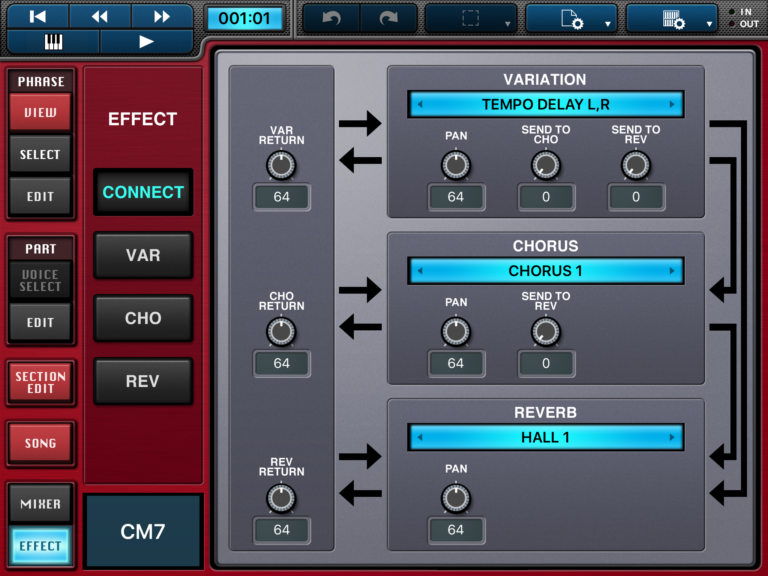Adjust the Variation PAN knob
The width and height of the screenshot is (768, 576).
pyautogui.click(x=456, y=165)
